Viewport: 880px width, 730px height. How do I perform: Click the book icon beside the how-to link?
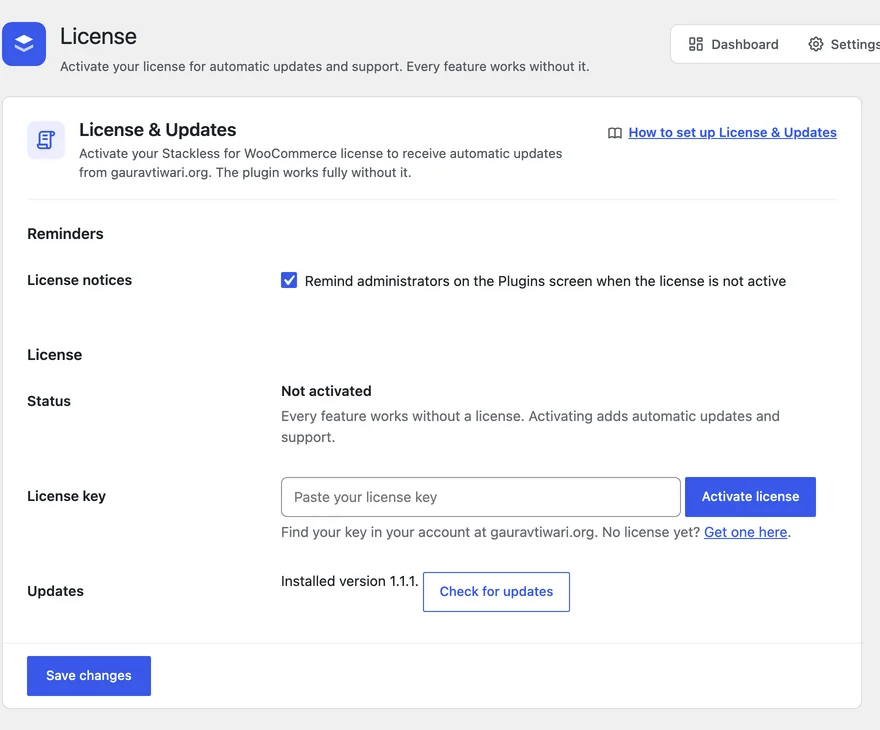(615, 133)
